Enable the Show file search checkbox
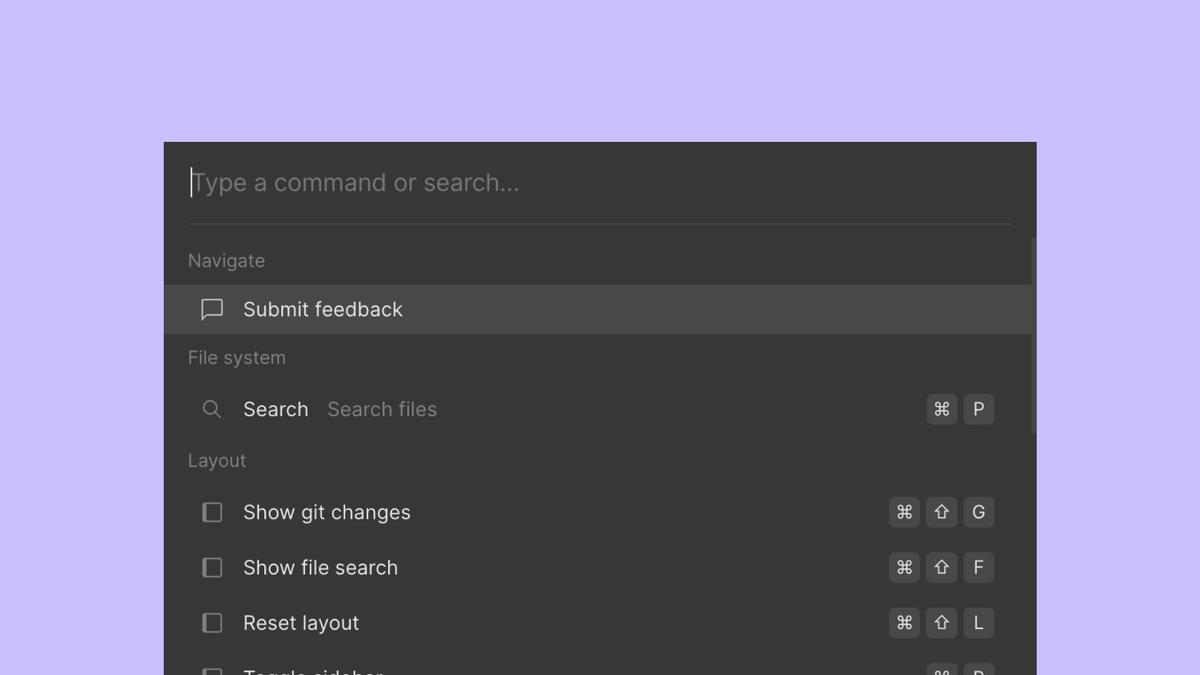Image resolution: width=1200 pixels, height=675 pixels. click(x=212, y=567)
